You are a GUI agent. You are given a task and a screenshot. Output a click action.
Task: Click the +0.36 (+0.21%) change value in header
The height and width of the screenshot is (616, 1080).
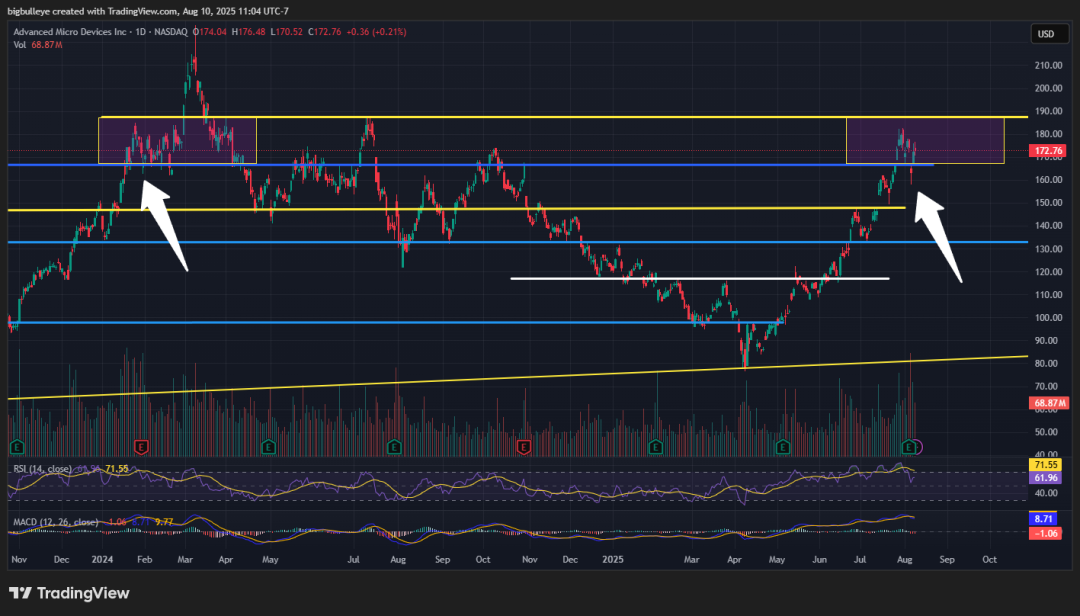pos(376,32)
